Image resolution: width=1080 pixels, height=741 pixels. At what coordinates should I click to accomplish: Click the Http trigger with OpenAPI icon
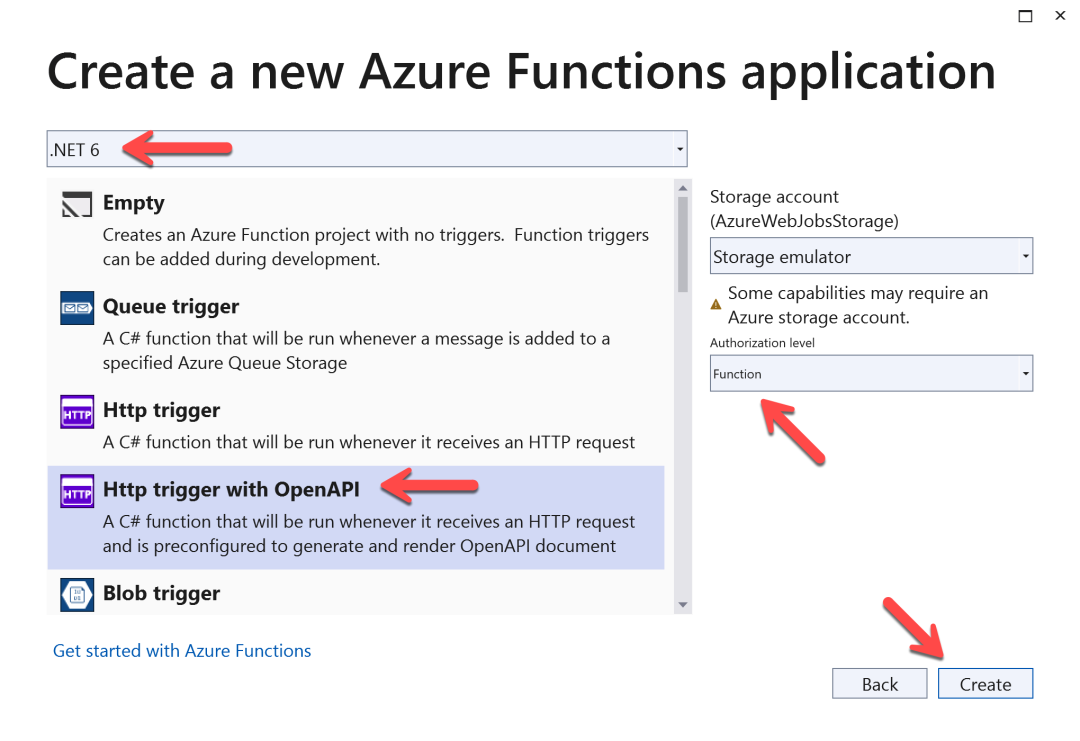(77, 491)
